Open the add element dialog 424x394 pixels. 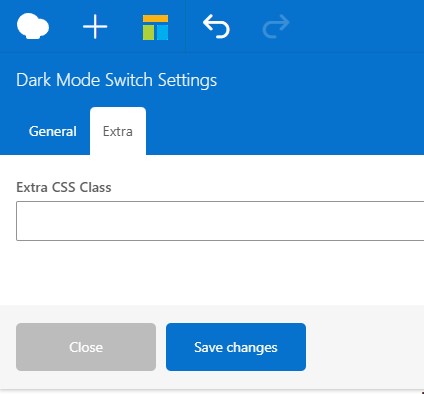tap(95, 27)
